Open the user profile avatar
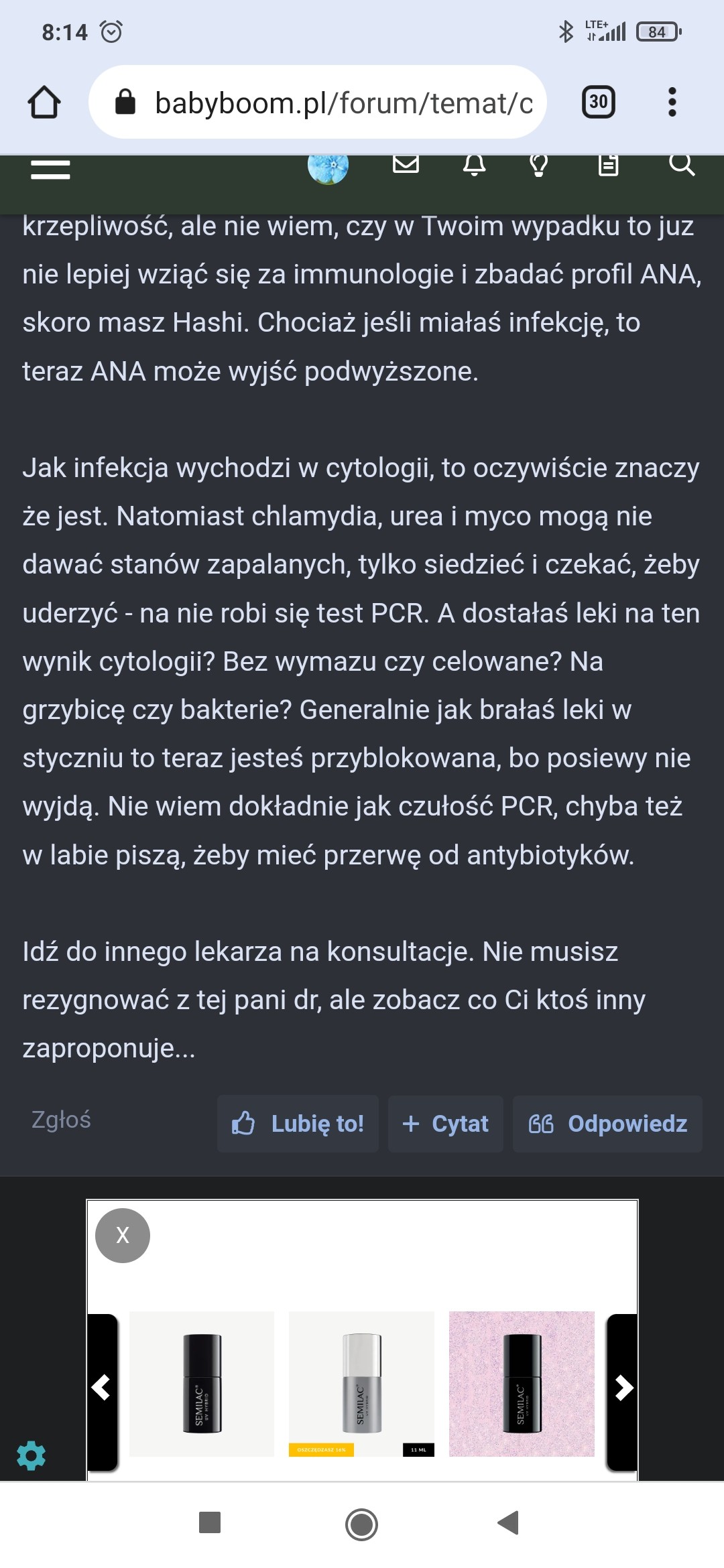Viewport: 724px width, 1568px height. pyautogui.click(x=328, y=168)
